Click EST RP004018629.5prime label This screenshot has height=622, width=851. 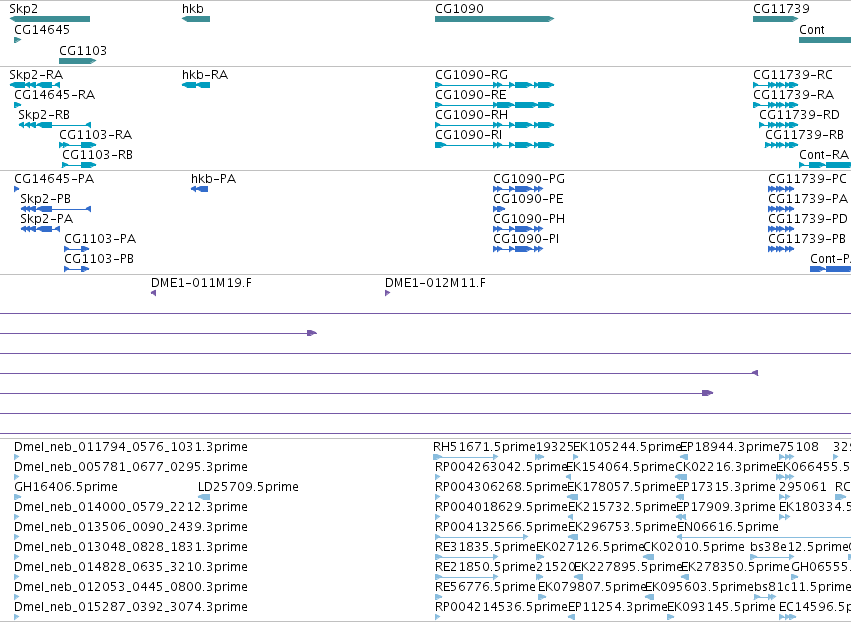coord(501,507)
